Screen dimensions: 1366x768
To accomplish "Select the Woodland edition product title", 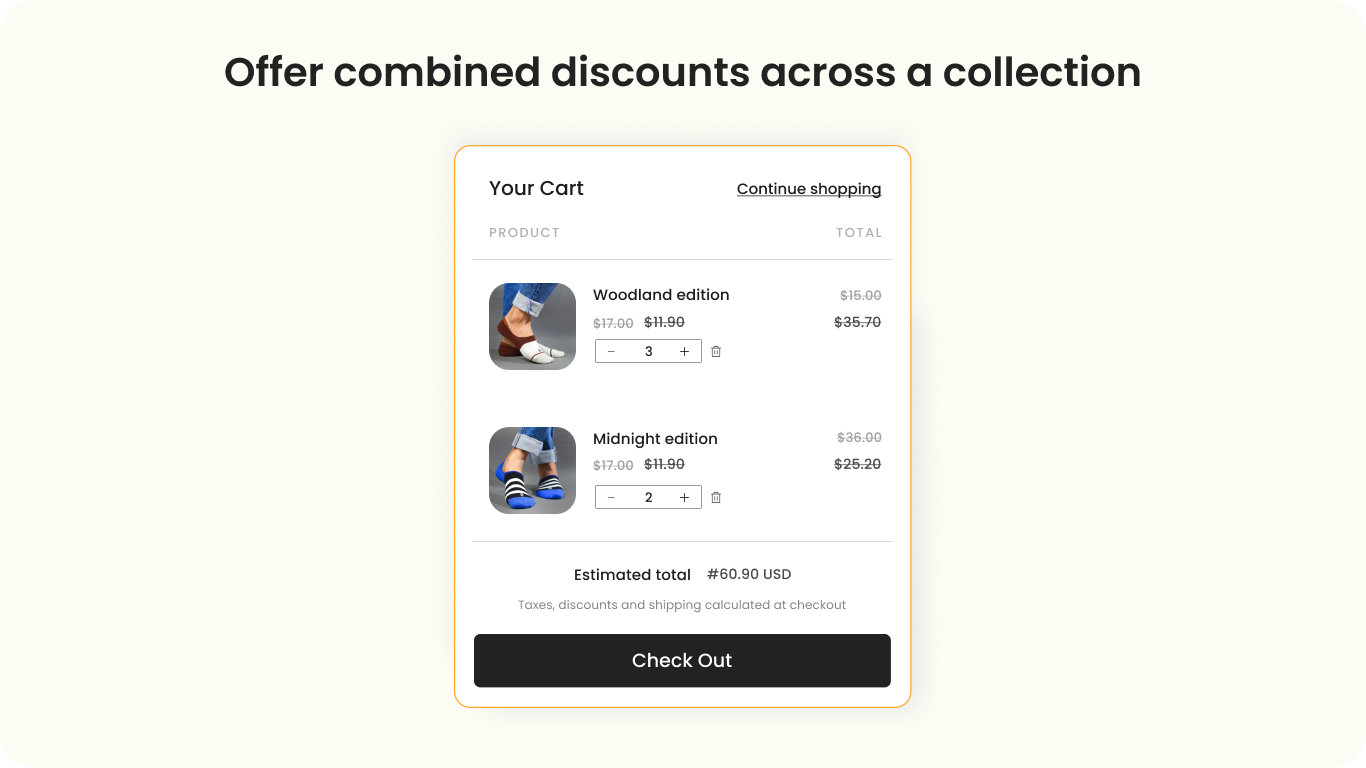I will click(x=661, y=295).
